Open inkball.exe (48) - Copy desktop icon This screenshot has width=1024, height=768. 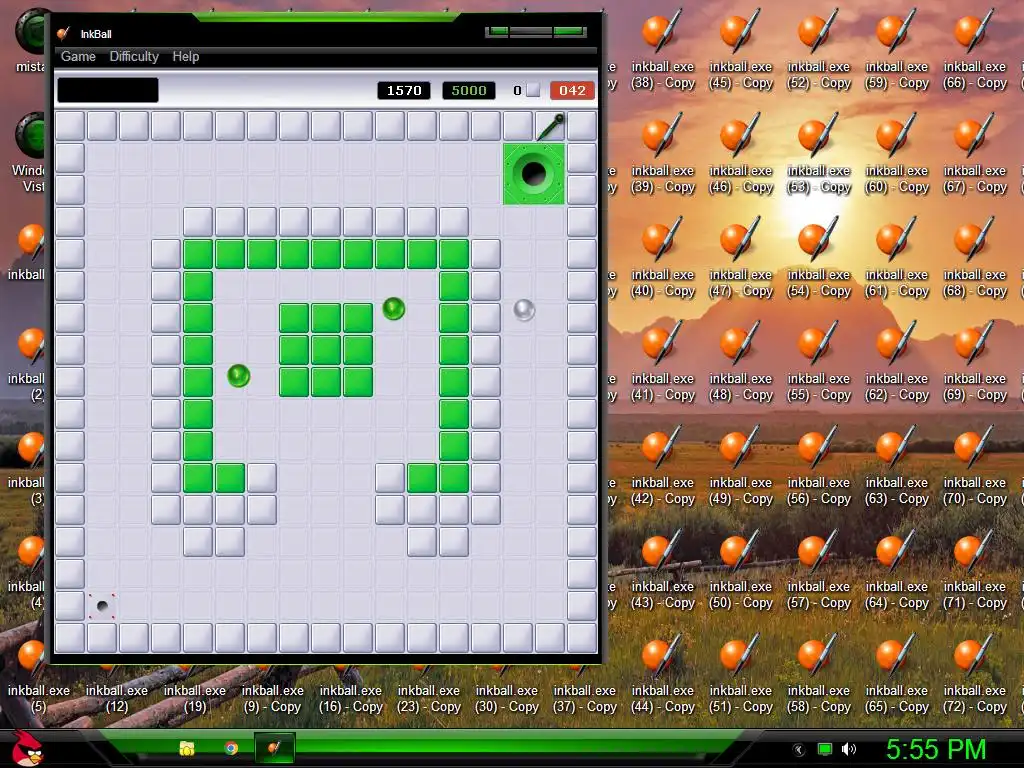click(741, 362)
